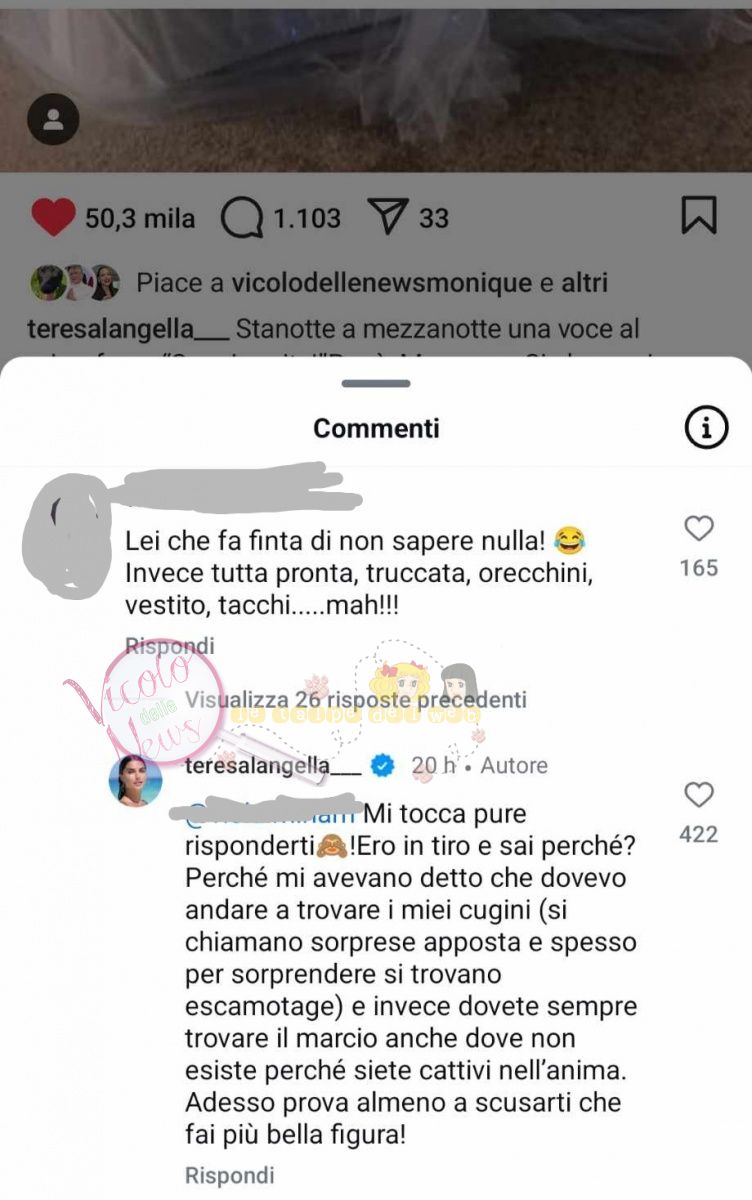Open teresalangella___ username in reply
Screen dimensions: 752x1200
274,766
